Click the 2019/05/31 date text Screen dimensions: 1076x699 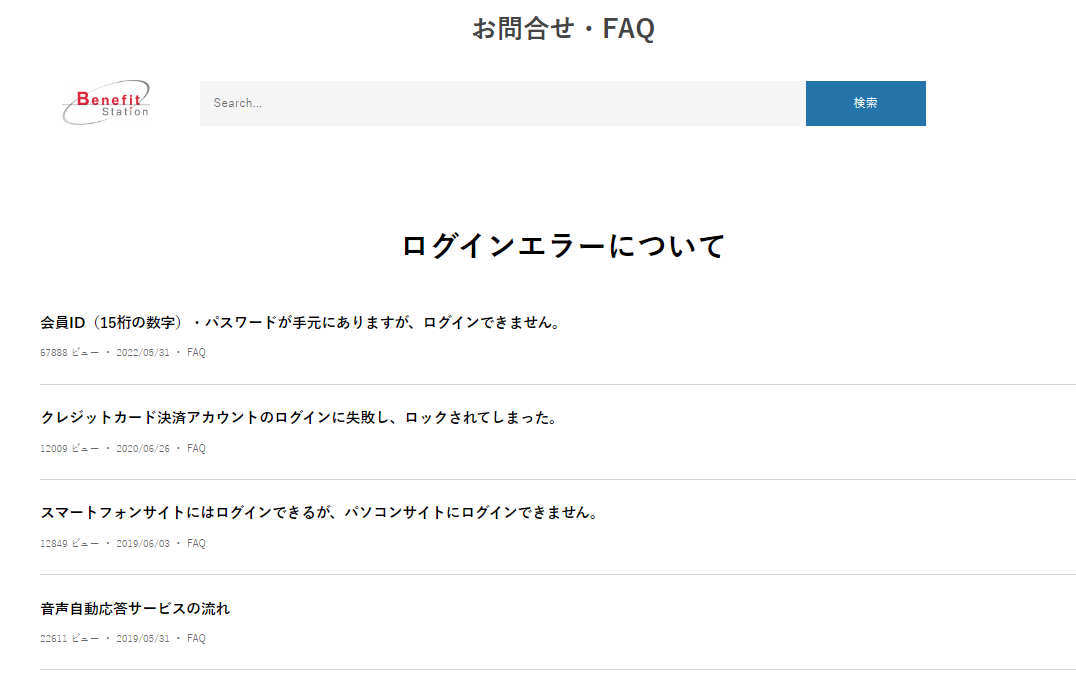click(x=143, y=639)
